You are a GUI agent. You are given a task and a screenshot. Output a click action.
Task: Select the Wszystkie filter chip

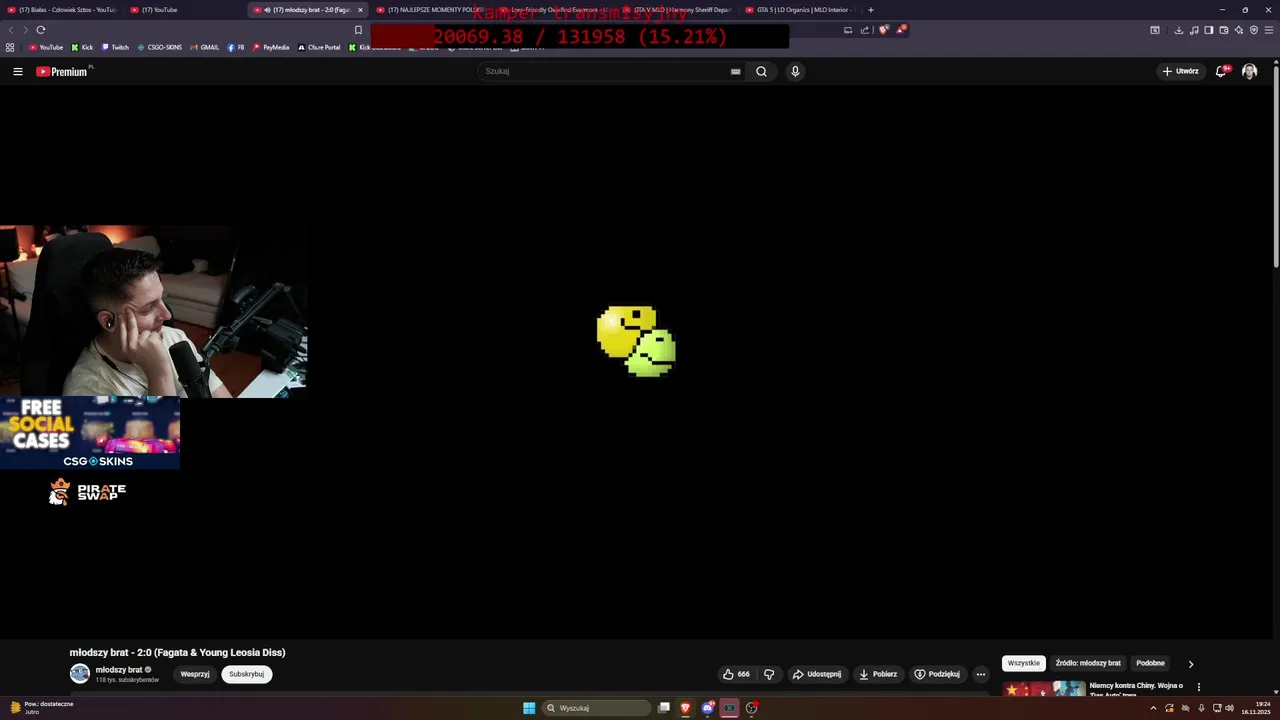pos(1023,663)
